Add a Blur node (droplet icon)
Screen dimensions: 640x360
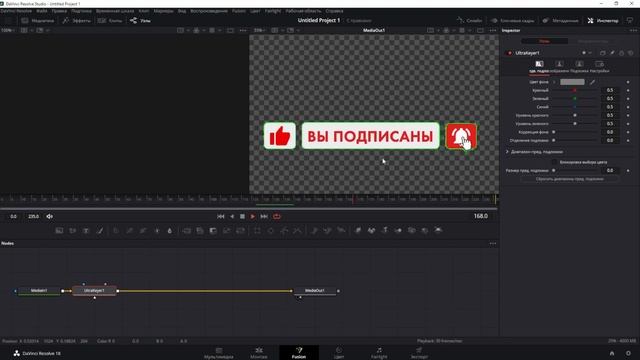(170, 231)
